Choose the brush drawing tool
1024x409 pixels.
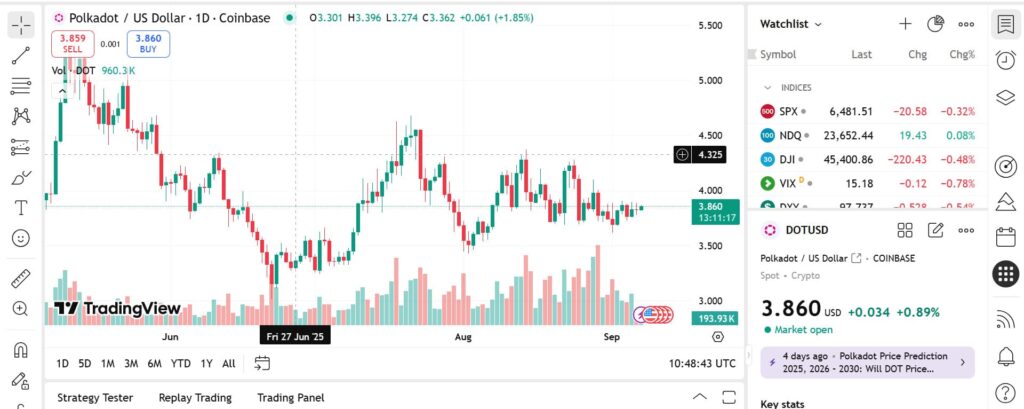[x=21, y=177]
